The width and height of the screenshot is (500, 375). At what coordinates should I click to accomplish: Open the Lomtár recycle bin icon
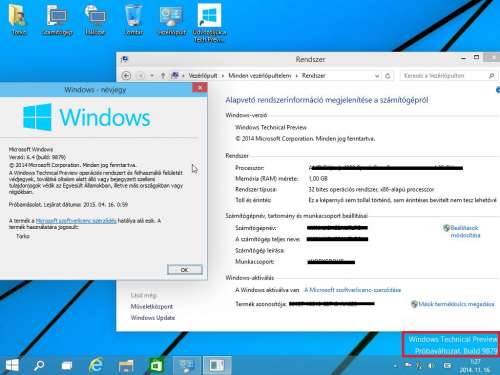tap(134, 20)
